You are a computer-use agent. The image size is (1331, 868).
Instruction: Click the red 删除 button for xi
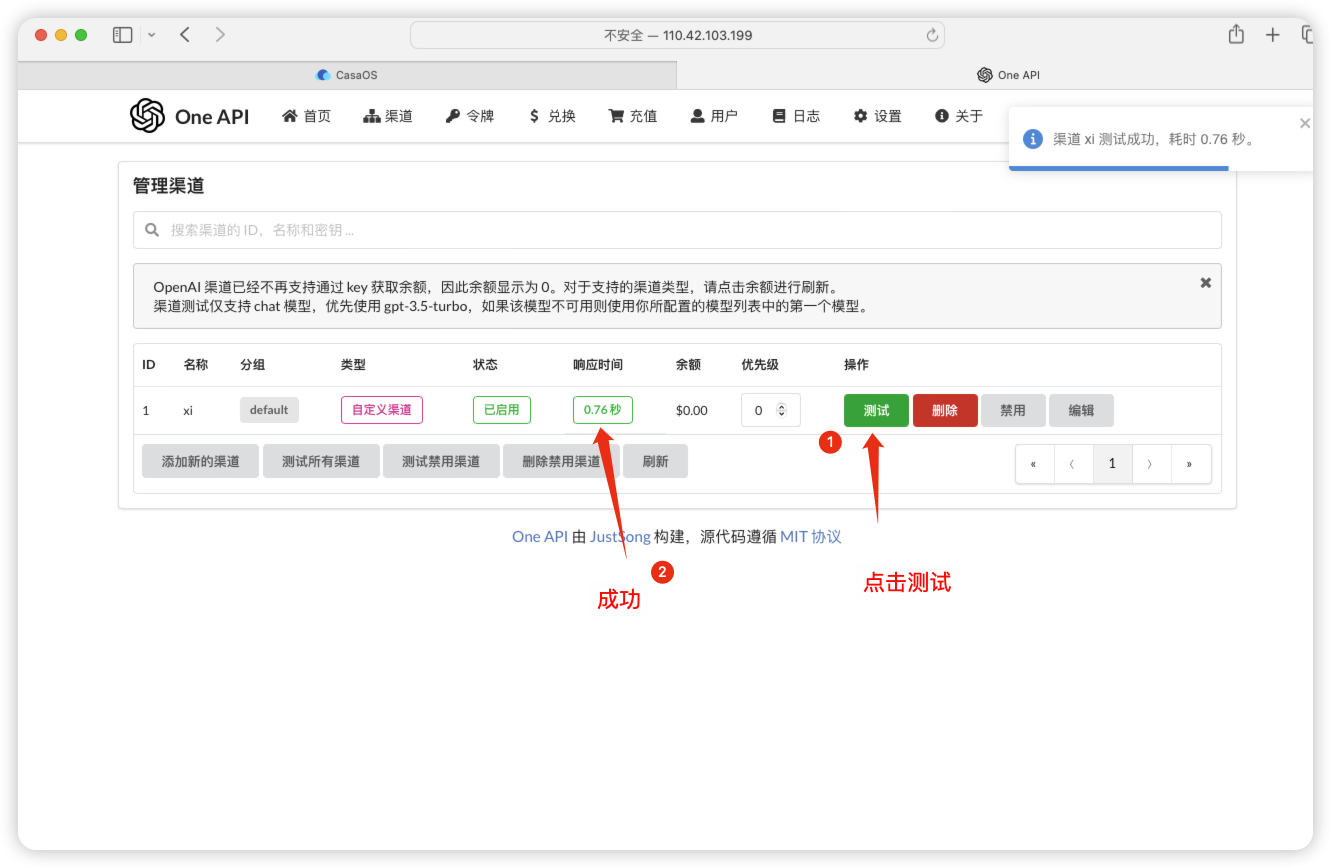point(945,410)
